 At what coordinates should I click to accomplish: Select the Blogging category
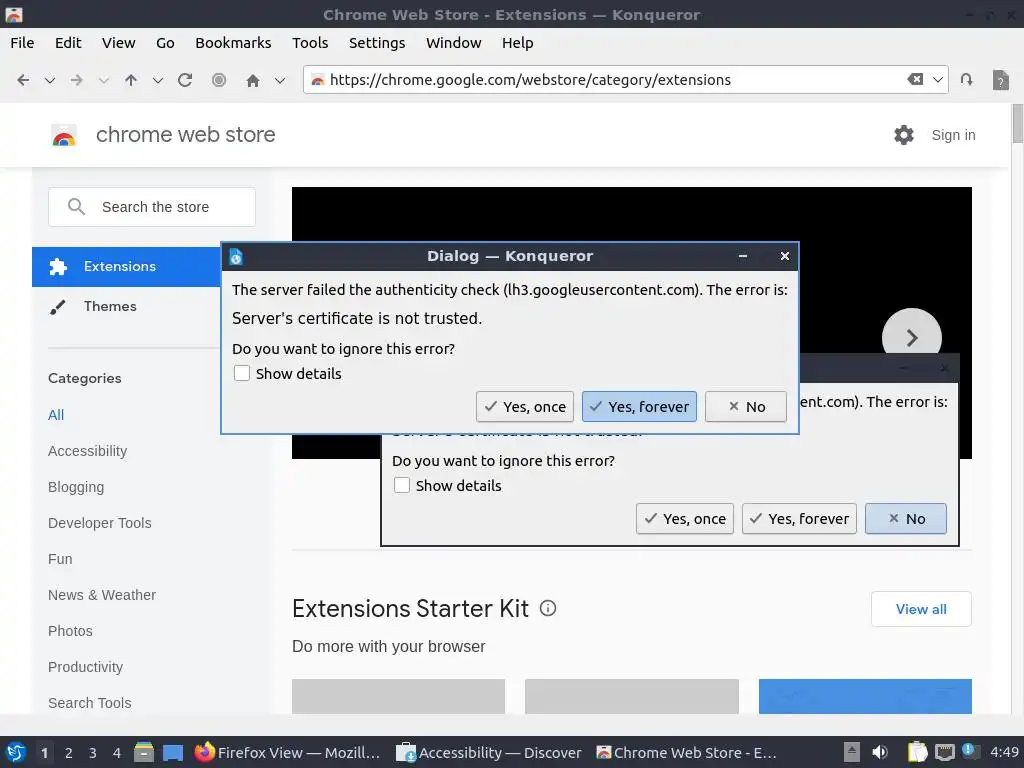[76, 487]
